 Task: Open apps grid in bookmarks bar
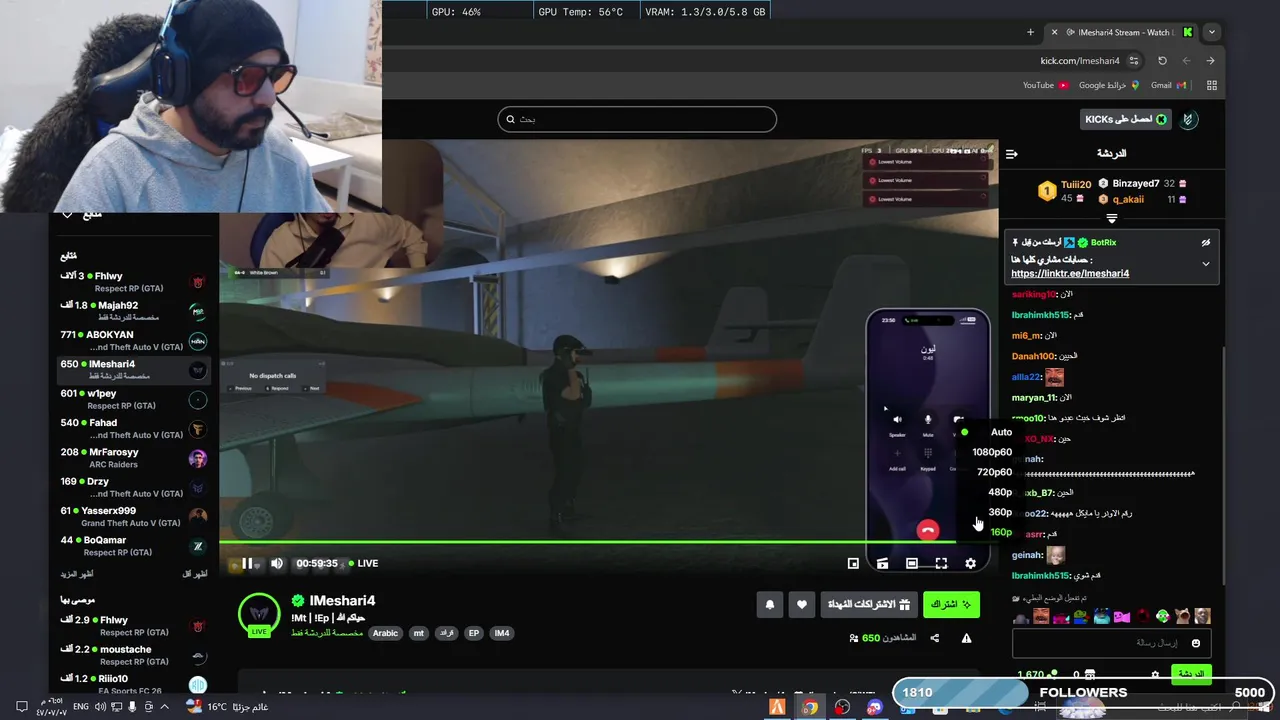click(x=1211, y=86)
